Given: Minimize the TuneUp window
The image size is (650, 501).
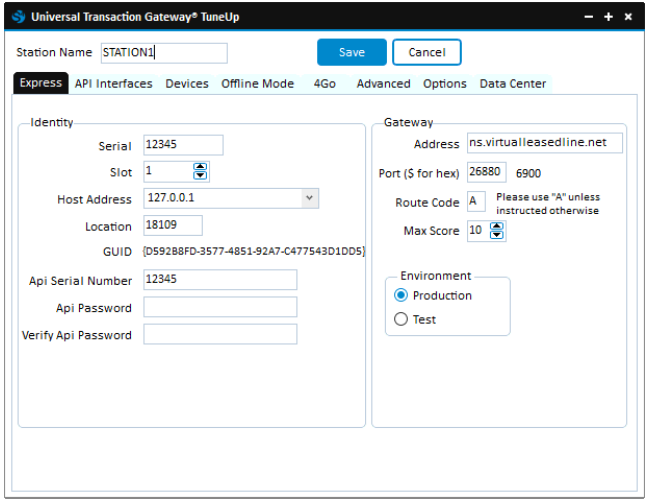Looking at the screenshot, I should pyautogui.click(x=588, y=17).
